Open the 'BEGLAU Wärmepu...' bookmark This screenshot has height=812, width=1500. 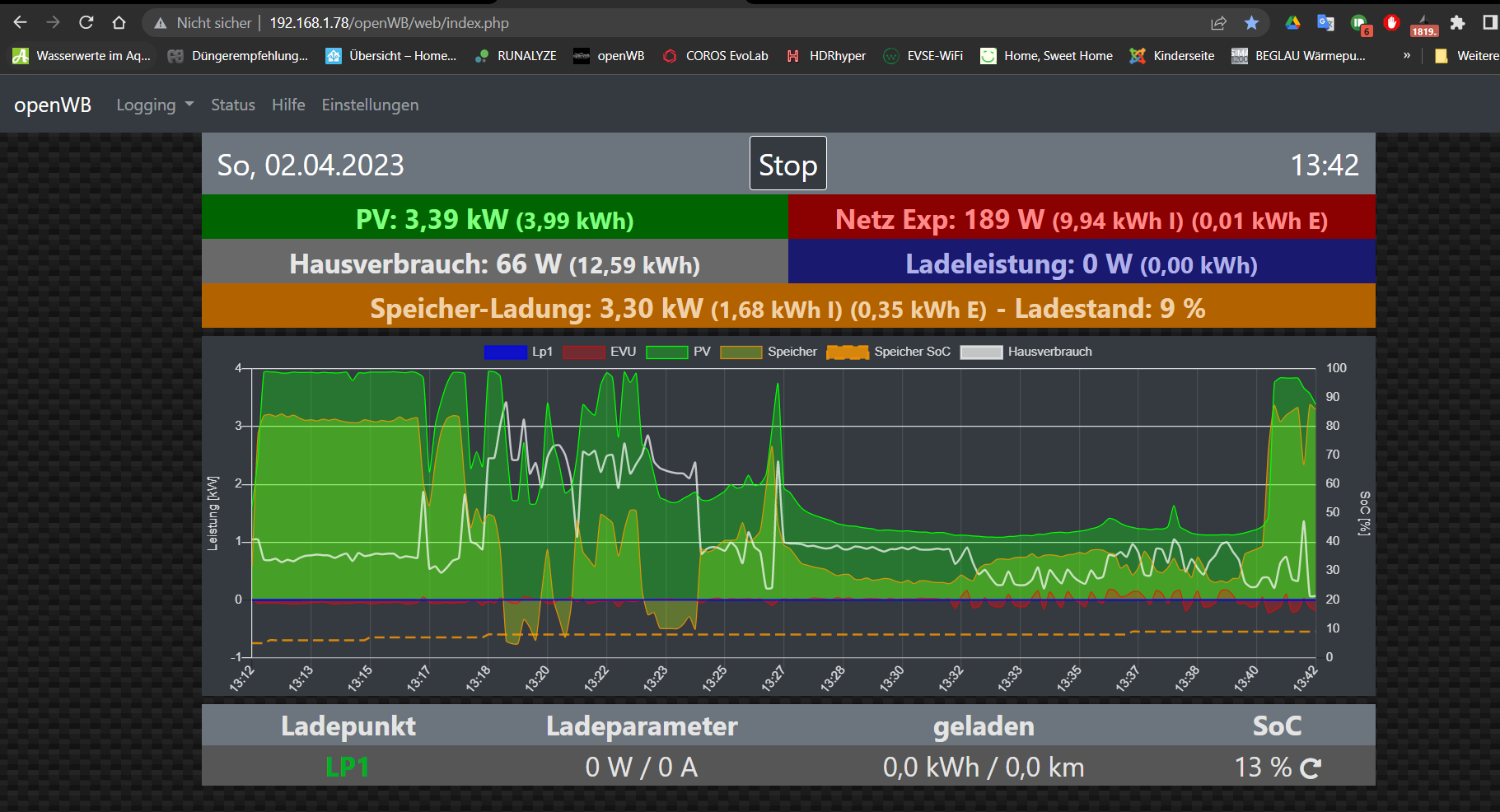click(1298, 56)
